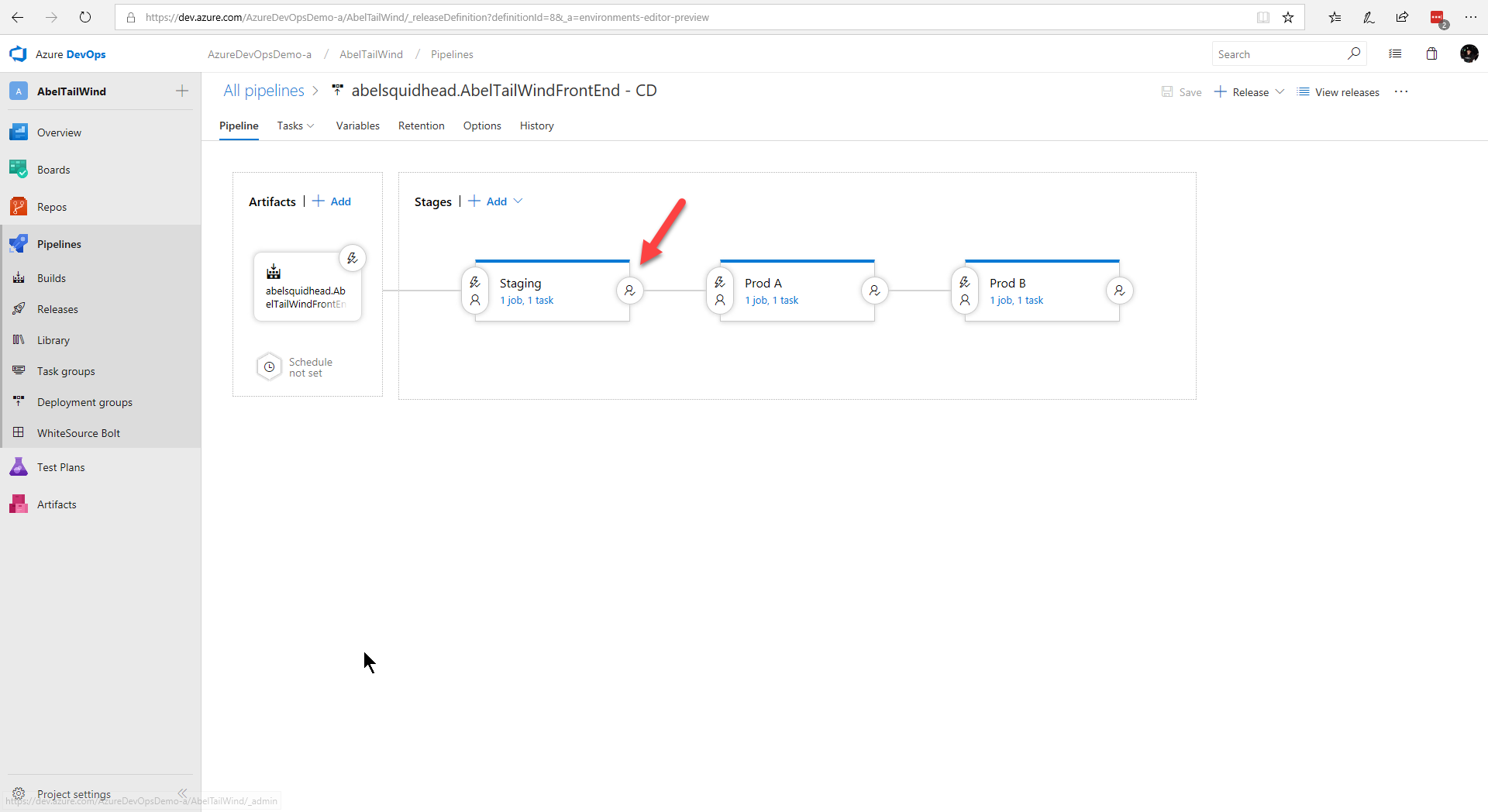Screen dimensions: 1488x812
Task: Click the Release button
Action: coord(1242,91)
